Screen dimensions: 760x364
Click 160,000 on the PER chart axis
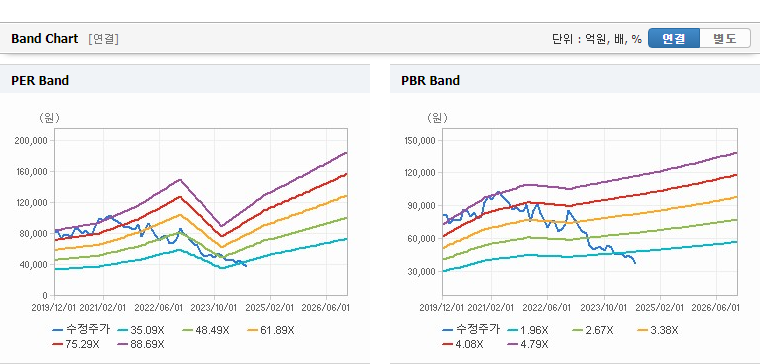point(32,172)
